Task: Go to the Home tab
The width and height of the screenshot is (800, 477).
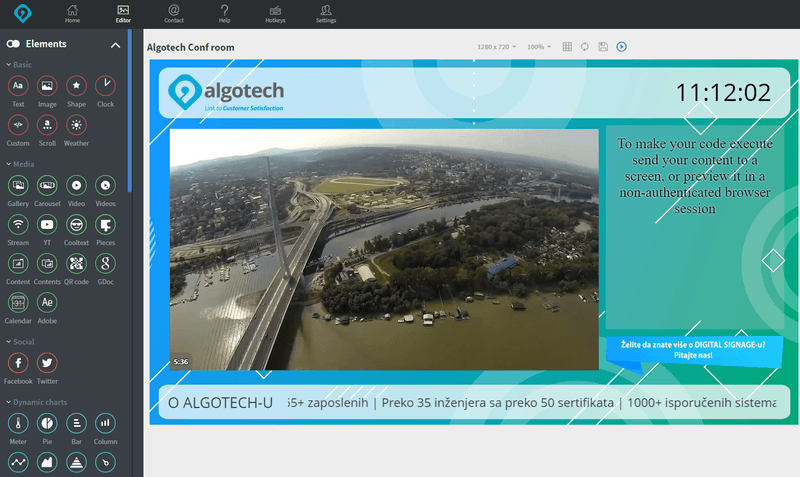Action: pyautogui.click(x=72, y=13)
